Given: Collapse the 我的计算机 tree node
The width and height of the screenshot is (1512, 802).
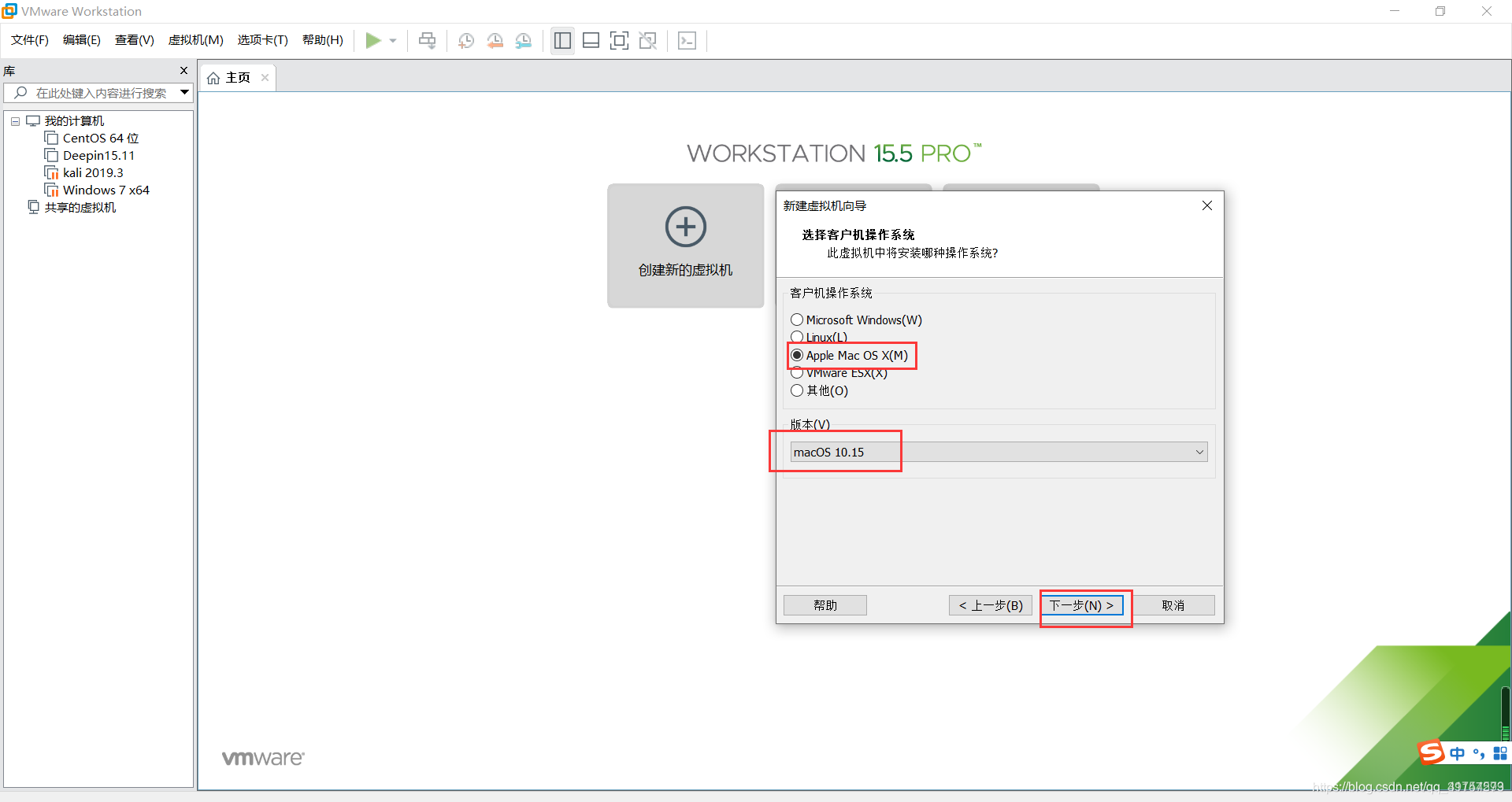Looking at the screenshot, I should click(x=15, y=121).
